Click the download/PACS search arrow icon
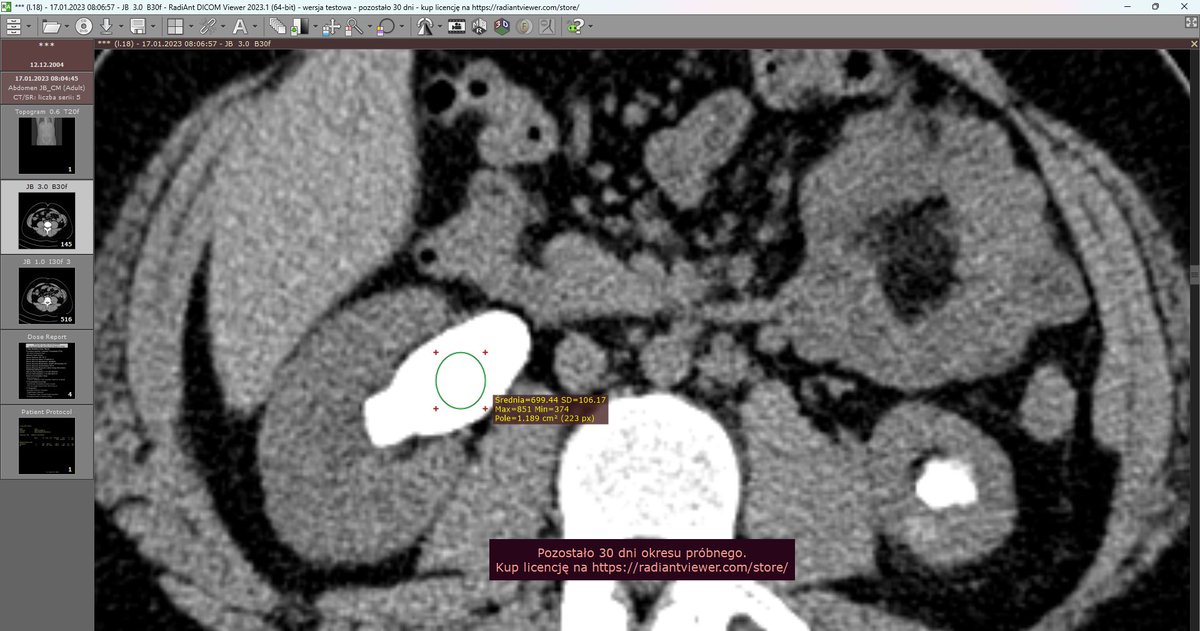 (x=106, y=26)
